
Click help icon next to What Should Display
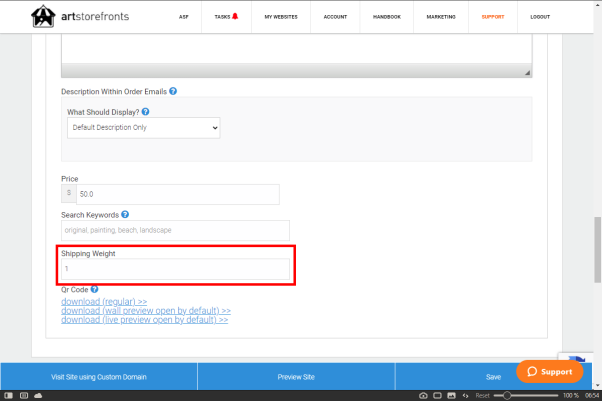147,112
